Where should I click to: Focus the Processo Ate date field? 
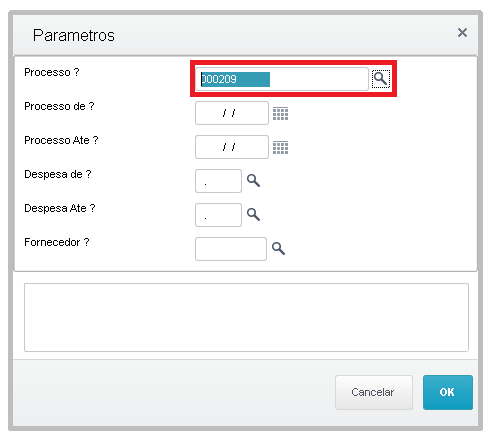[232, 147]
